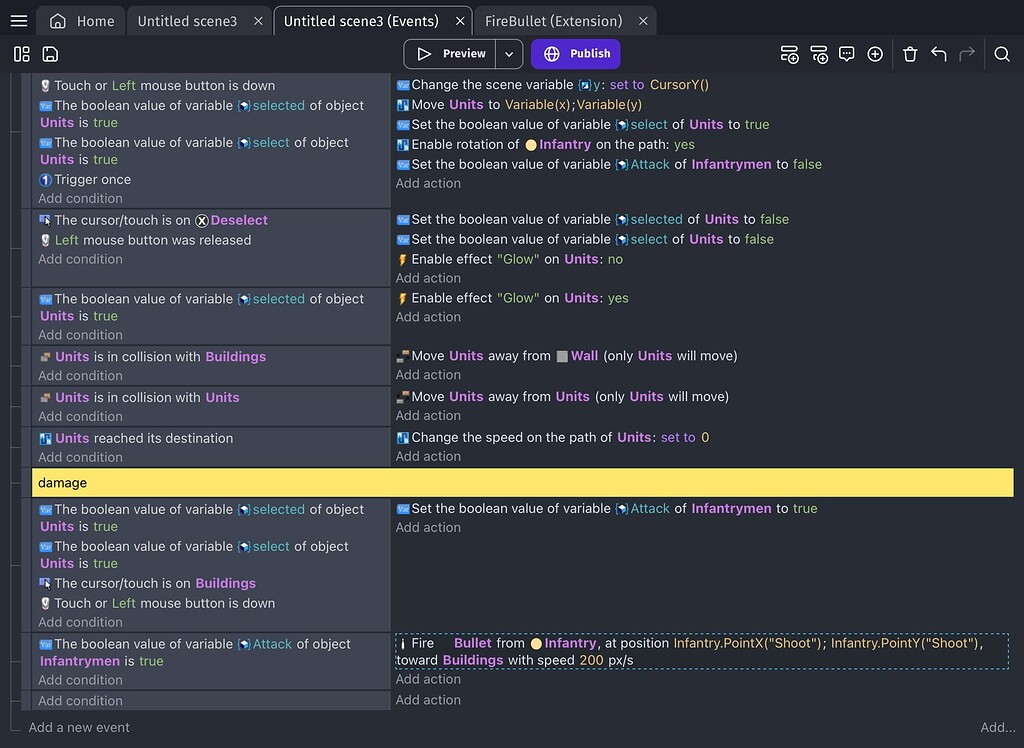The height and width of the screenshot is (748, 1024).
Task: Undo the last change
Action: tap(938, 54)
